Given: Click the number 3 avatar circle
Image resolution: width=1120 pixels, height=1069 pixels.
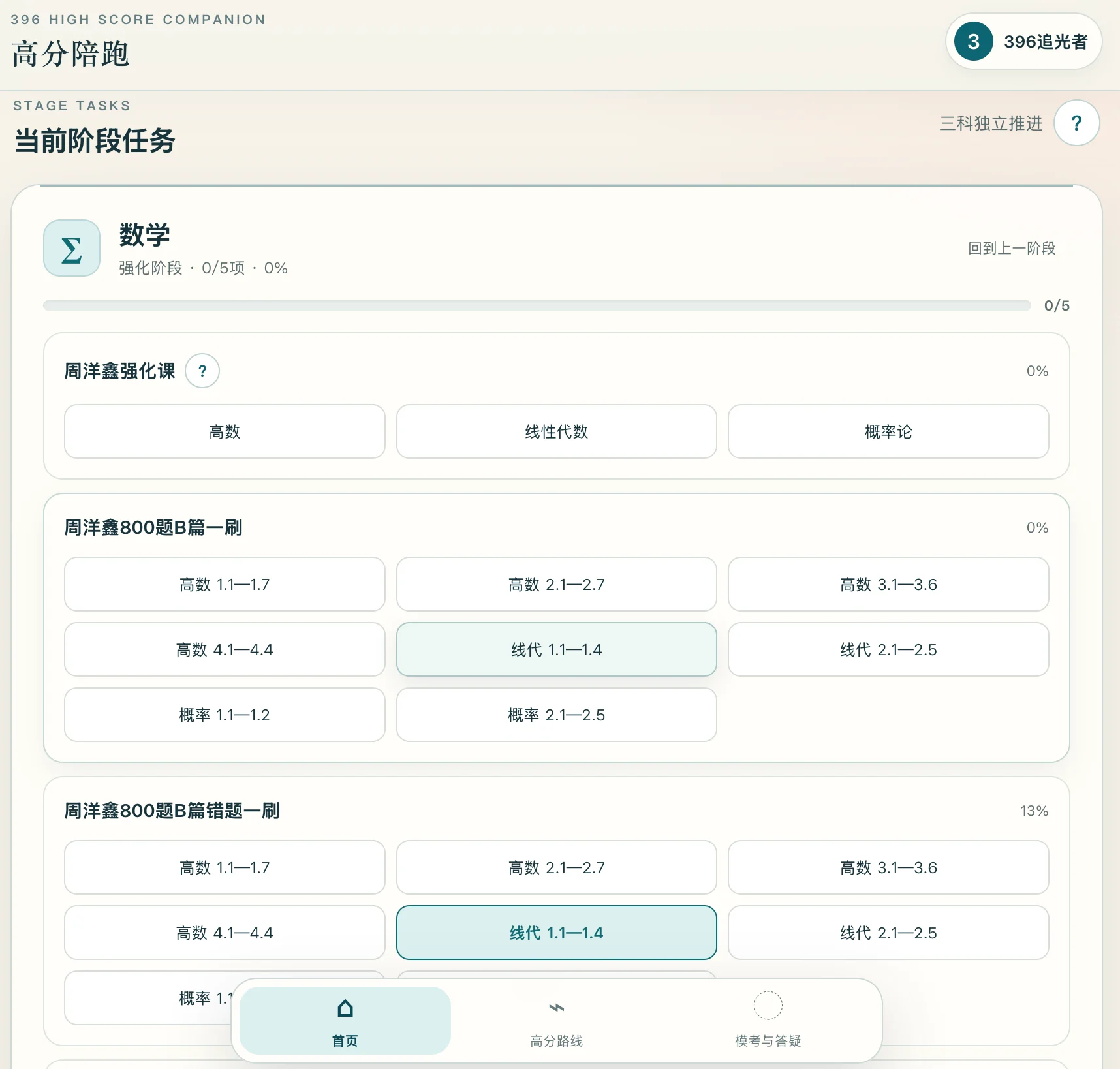Looking at the screenshot, I should 973,41.
